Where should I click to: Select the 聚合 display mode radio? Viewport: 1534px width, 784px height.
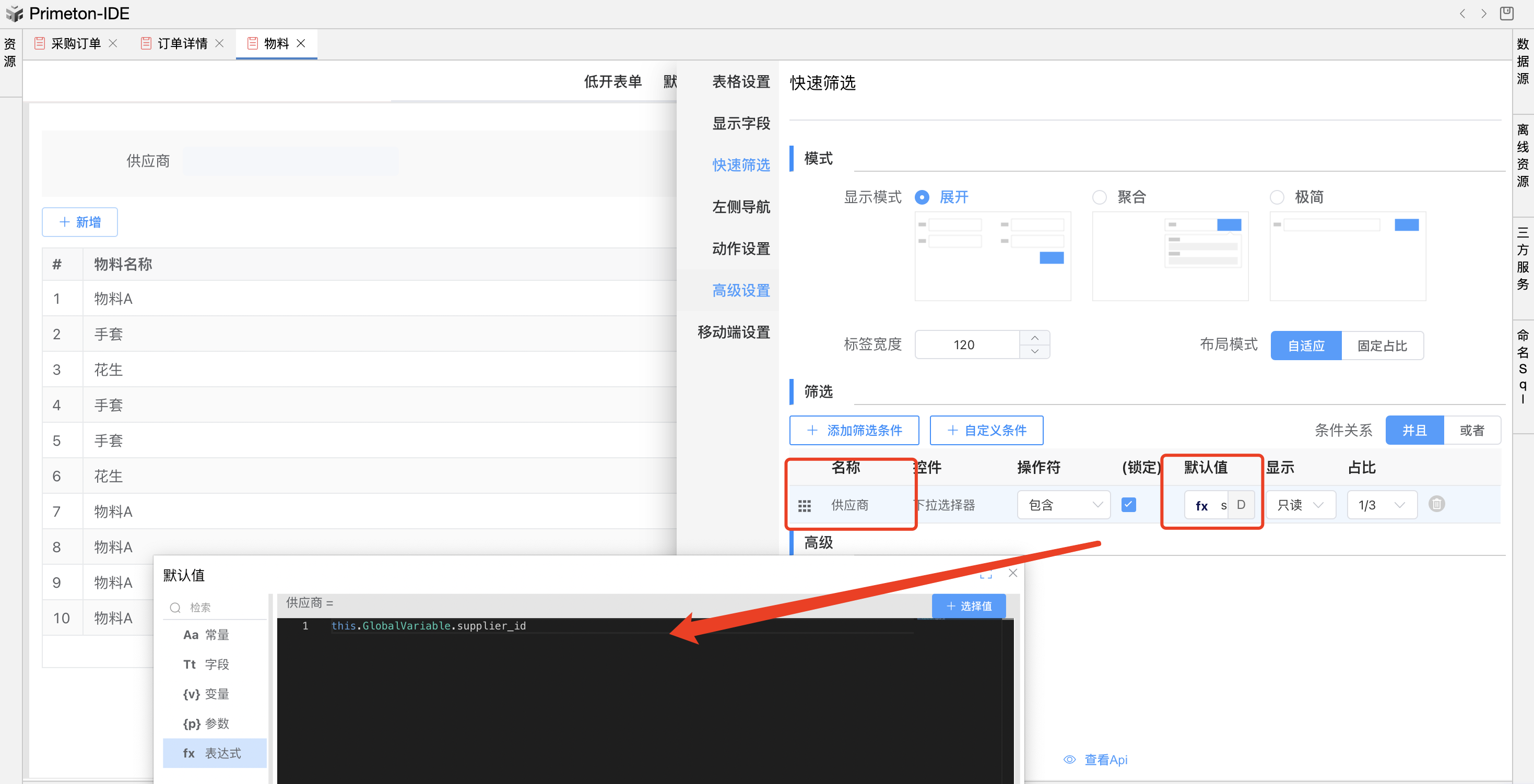pyautogui.click(x=1099, y=197)
